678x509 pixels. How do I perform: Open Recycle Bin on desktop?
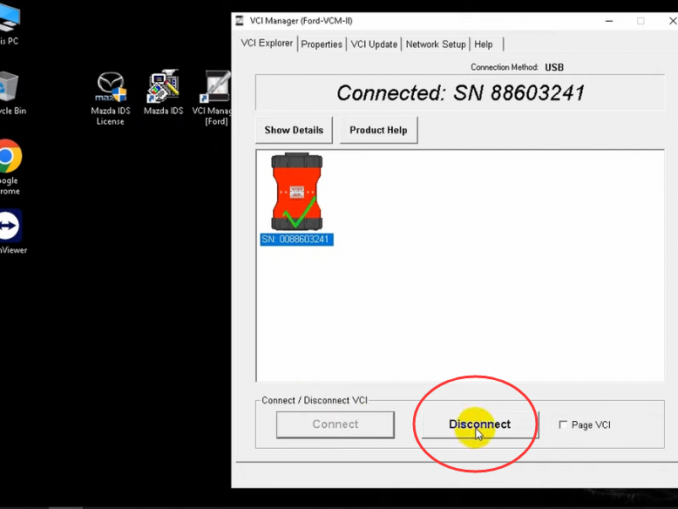click(x=11, y=93)
